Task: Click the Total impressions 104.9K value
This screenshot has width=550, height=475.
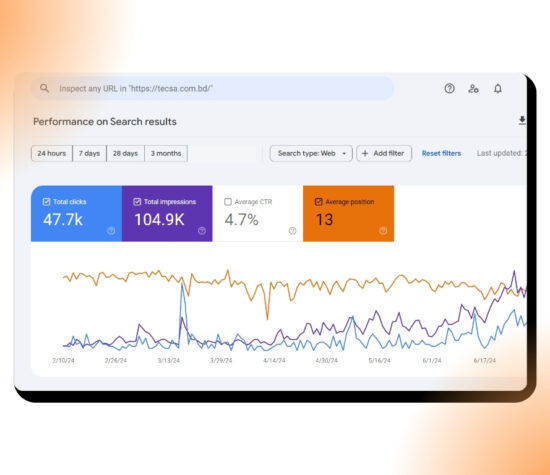Action: coord(159,220)
